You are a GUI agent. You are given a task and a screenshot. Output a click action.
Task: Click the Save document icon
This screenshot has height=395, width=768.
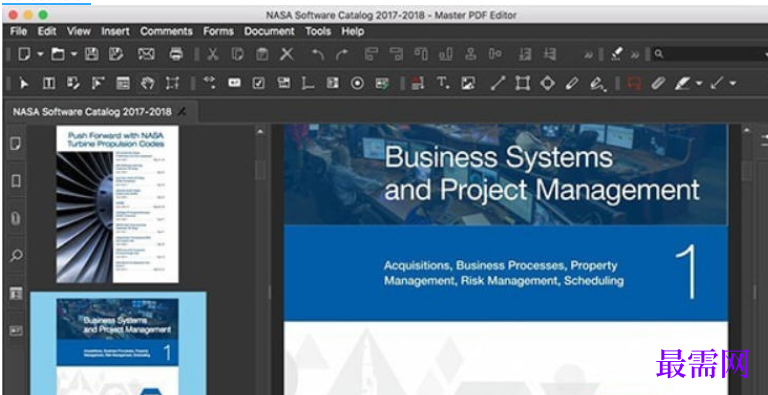[91, 54]
